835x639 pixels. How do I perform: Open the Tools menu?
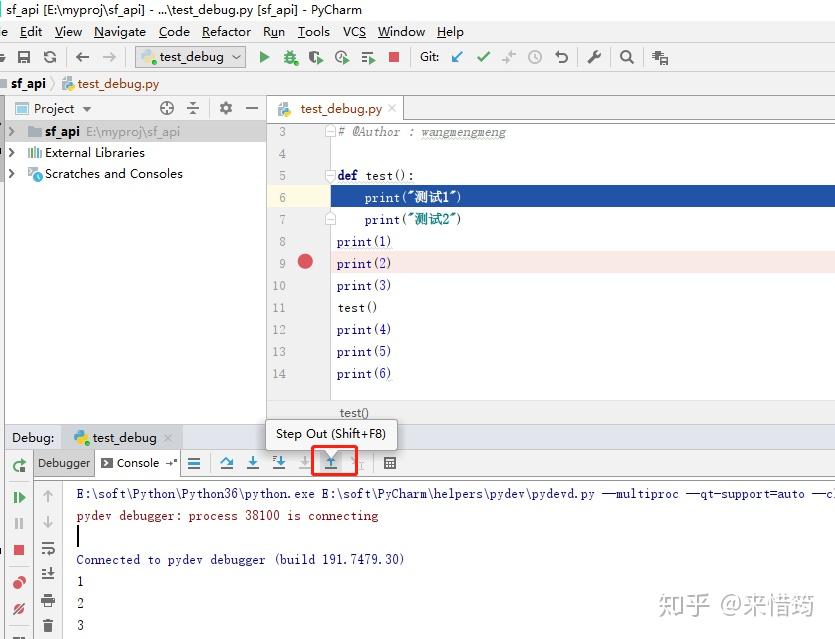(x=314, y=32)
